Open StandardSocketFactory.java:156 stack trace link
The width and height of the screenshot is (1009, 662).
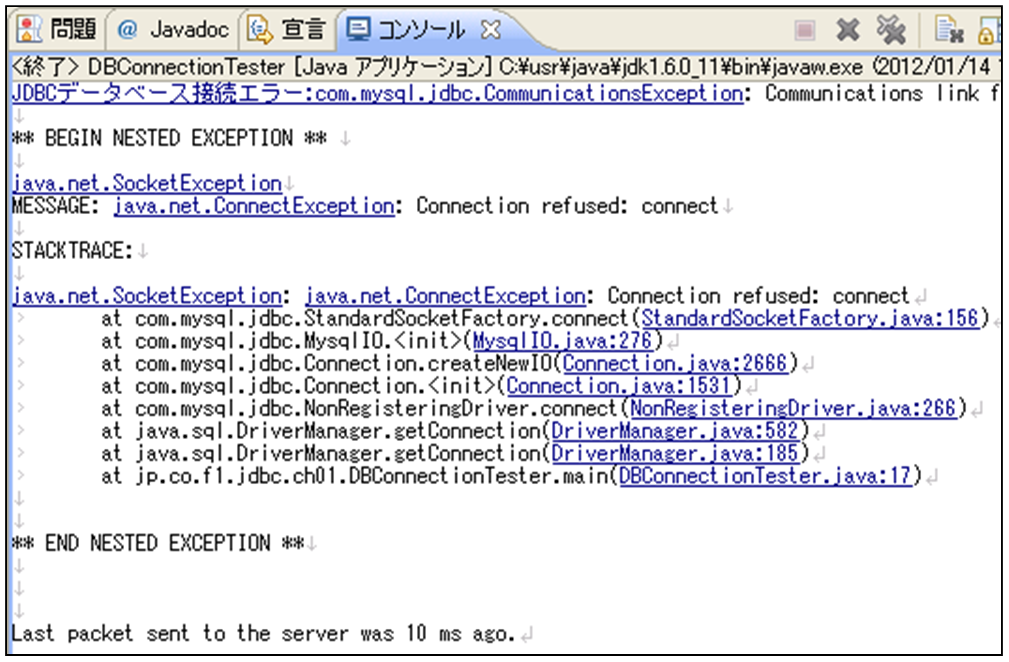coord(814,318)
